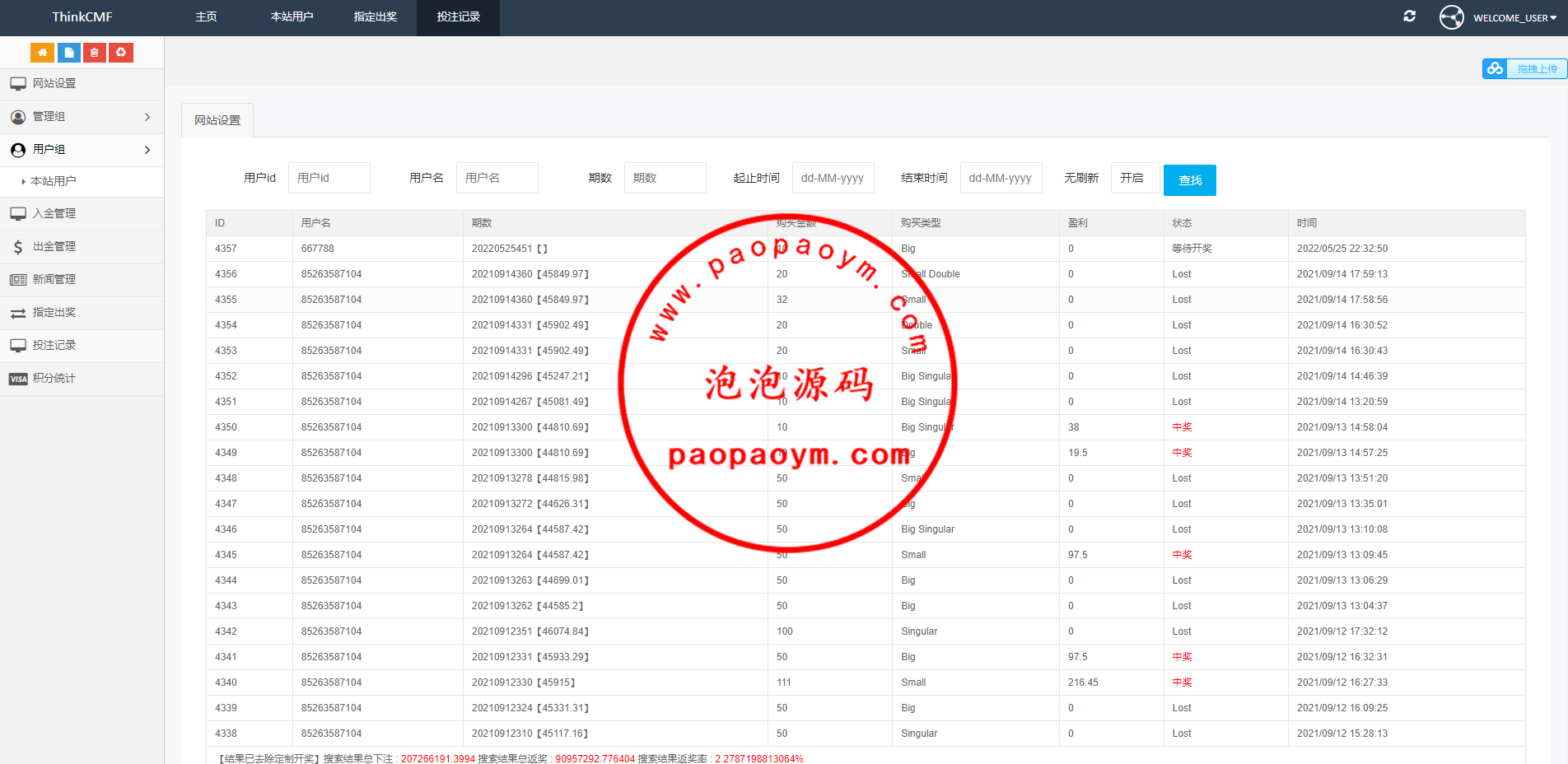Click Singular type in row 4342

919,631
